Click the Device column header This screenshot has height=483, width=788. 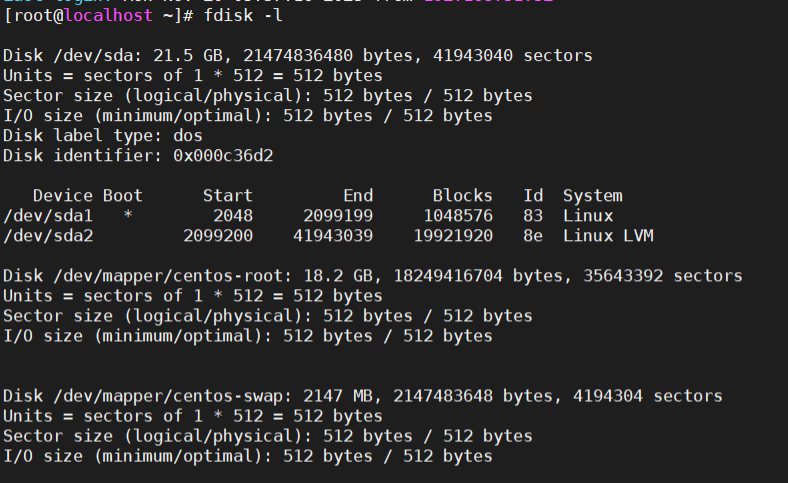coord(62,195)
